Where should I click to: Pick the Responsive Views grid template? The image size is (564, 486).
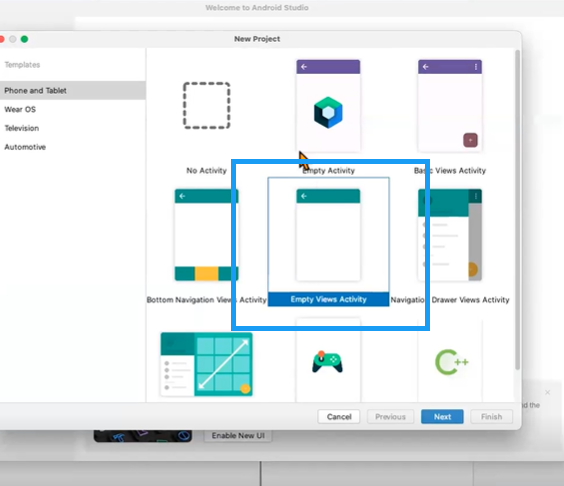pyautogui.click(x=206, y=364)
